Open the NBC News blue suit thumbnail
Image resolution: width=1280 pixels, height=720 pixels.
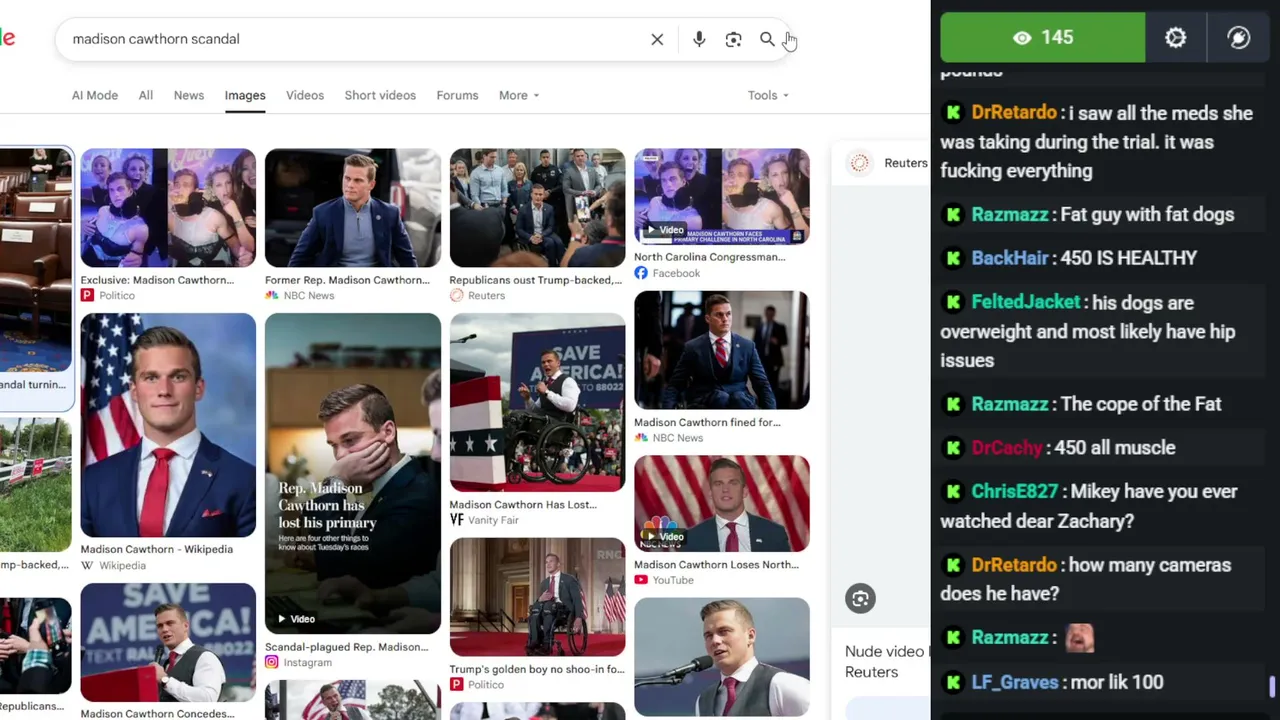click(352, 208)
